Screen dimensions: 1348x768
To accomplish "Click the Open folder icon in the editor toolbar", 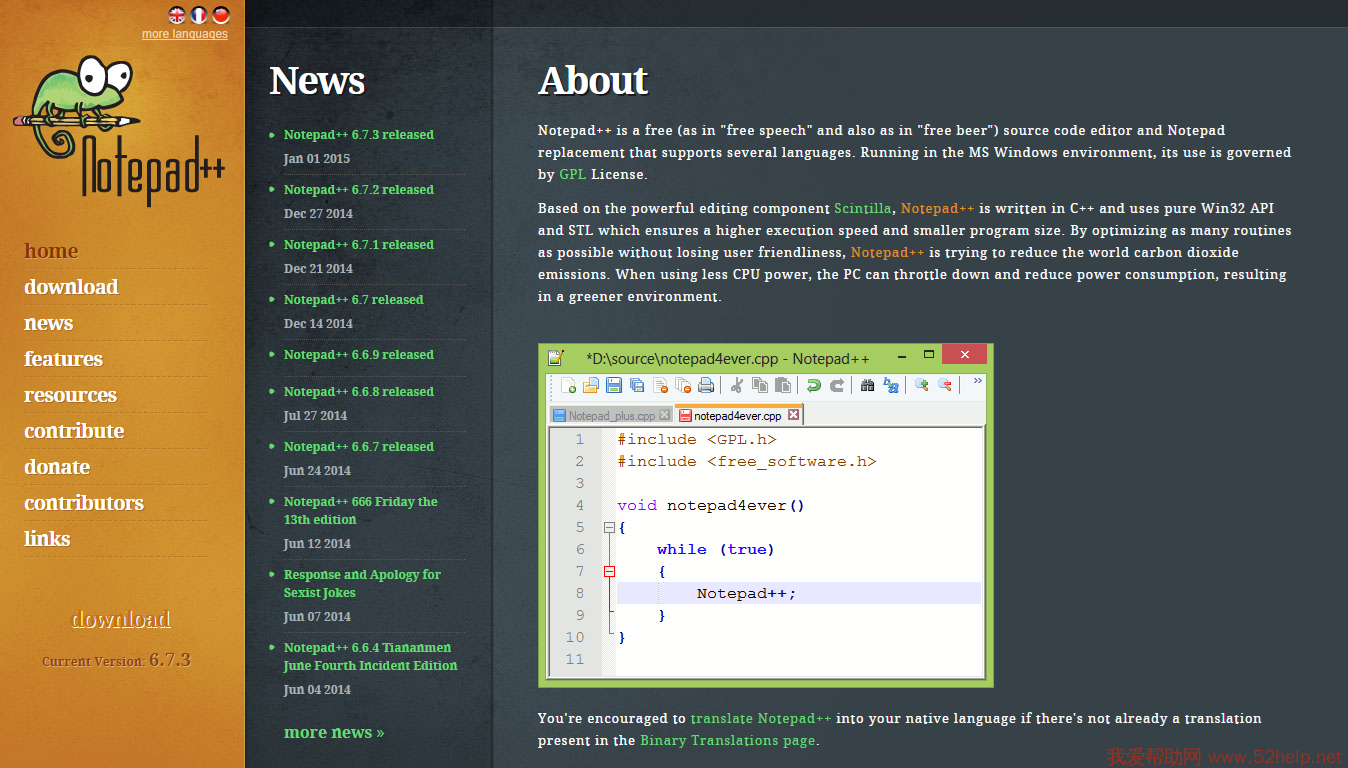I will tap(590, 386).
